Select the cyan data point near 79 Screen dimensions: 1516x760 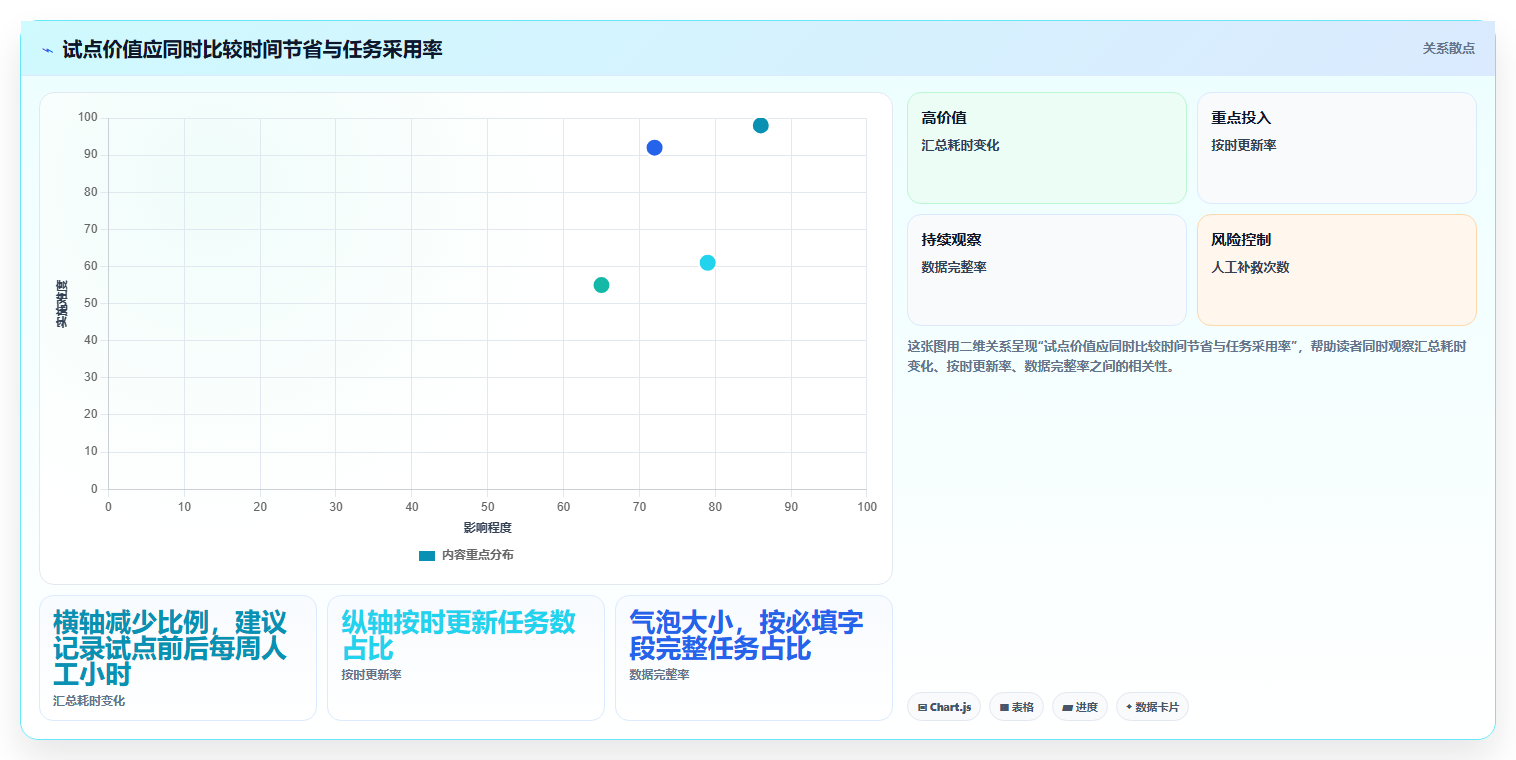[x=707, y=262]
